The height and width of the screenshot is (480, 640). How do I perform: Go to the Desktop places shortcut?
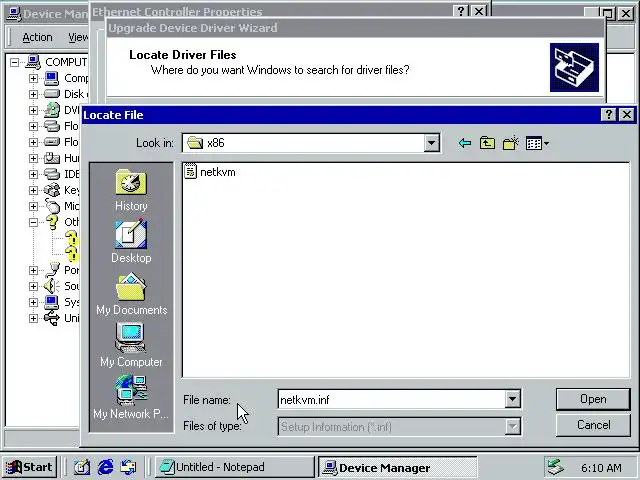pos(131,242)
